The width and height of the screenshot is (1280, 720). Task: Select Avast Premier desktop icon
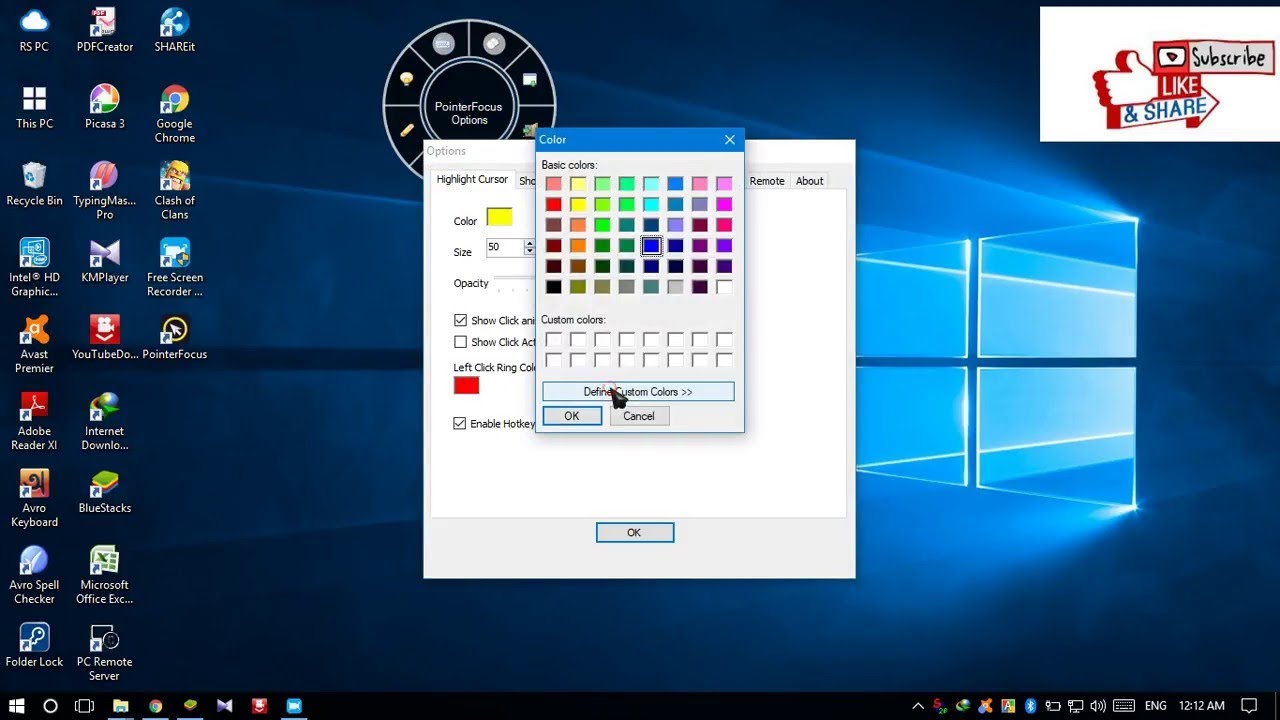[34, 345]
